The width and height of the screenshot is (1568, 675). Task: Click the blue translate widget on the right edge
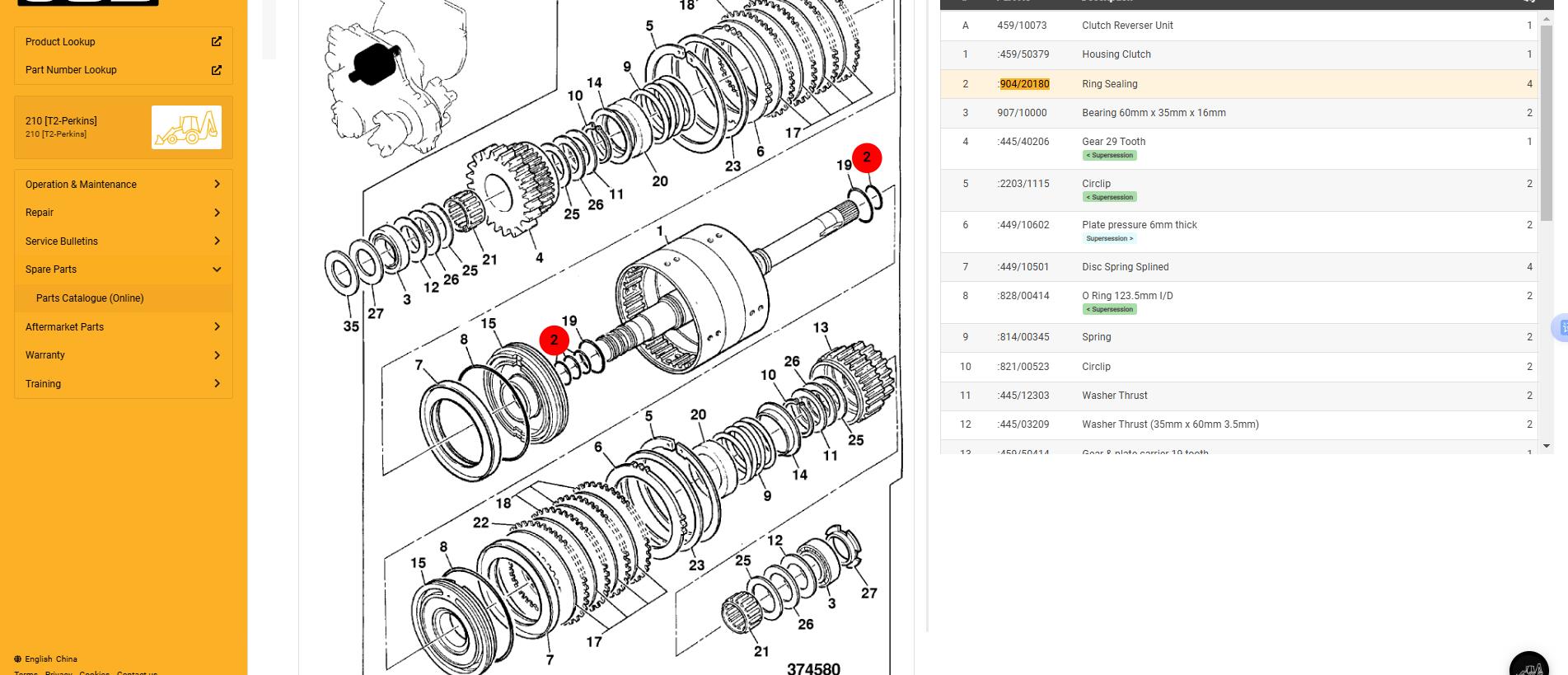[x=1559, y=327]
